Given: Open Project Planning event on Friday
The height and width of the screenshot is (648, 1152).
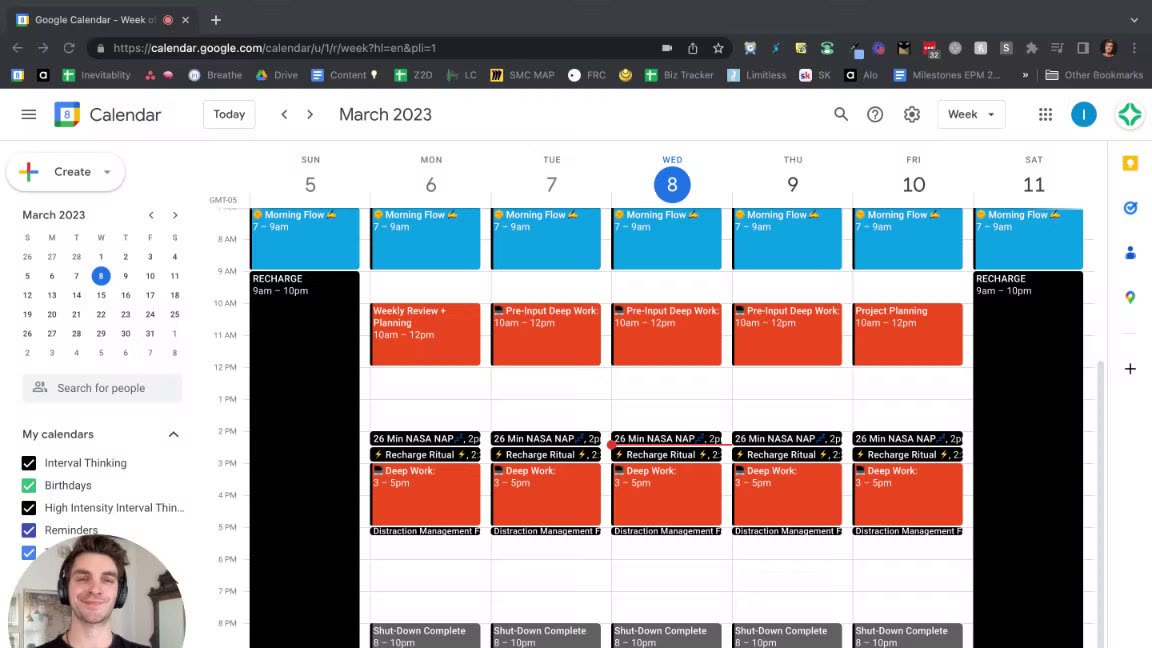Looking at the screenshot, I should click(x=908, y=334).
